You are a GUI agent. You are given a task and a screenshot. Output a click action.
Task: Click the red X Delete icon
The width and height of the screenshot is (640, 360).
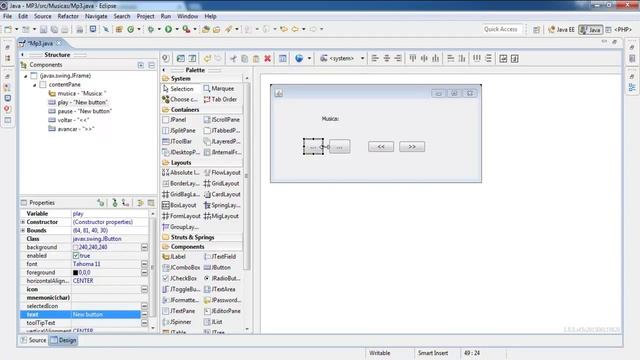pos(267,58)
